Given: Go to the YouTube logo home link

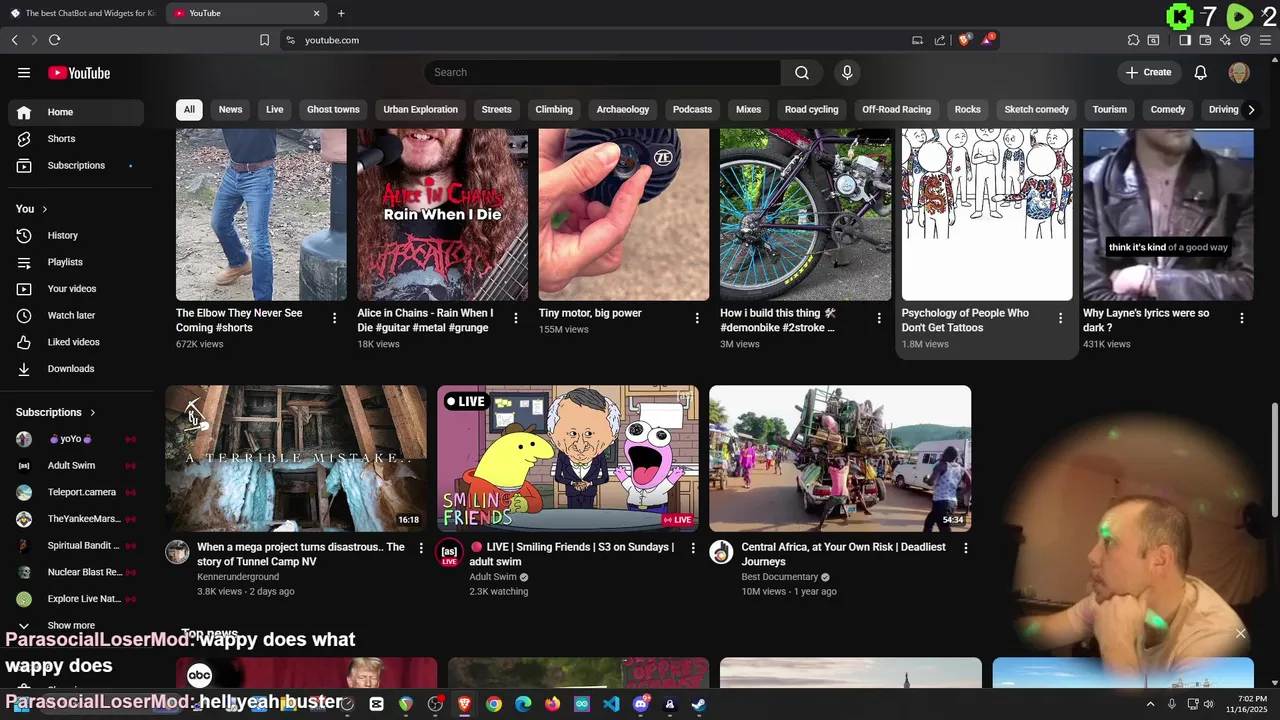Looking at the screenshot, I should [x=79, y=72].
